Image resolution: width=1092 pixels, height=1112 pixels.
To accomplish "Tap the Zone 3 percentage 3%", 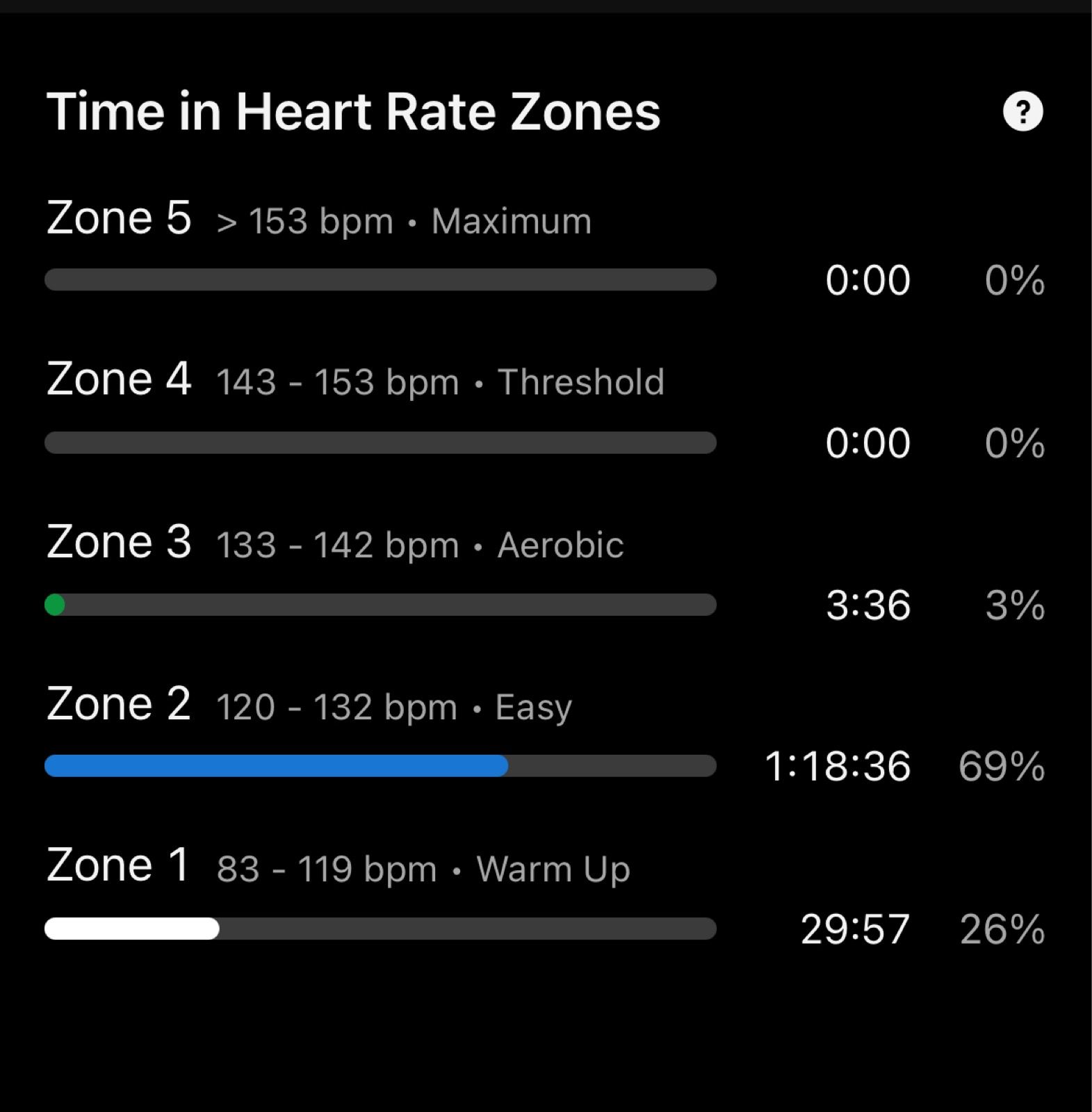I will click(1015, 605).
